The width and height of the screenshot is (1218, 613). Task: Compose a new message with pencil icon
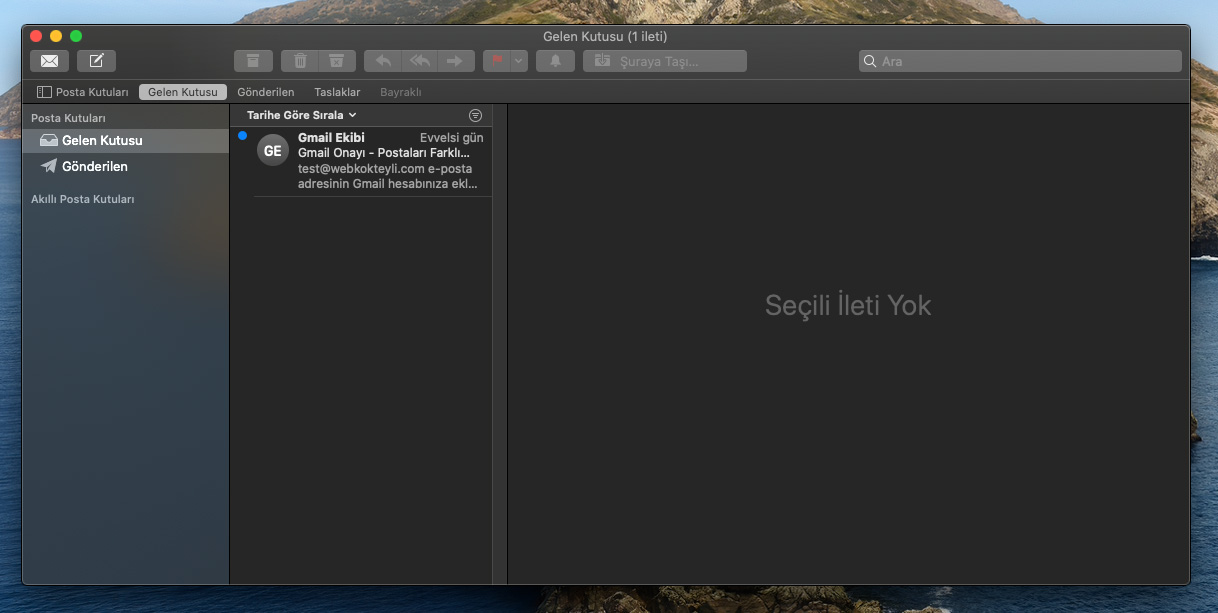96,61
